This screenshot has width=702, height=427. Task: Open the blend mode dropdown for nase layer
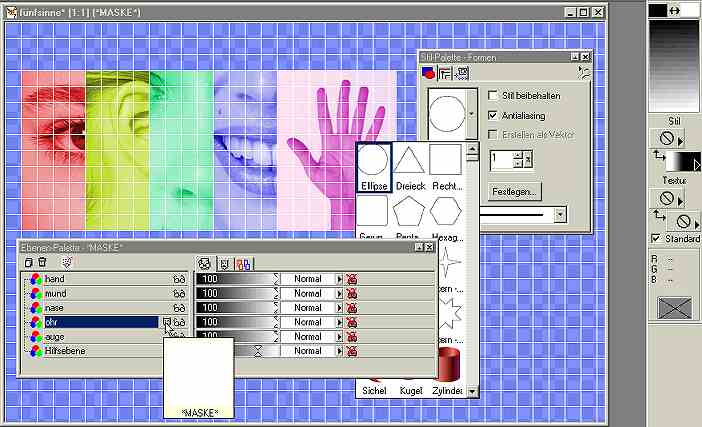pyautogui.click(x=339, y=309)
